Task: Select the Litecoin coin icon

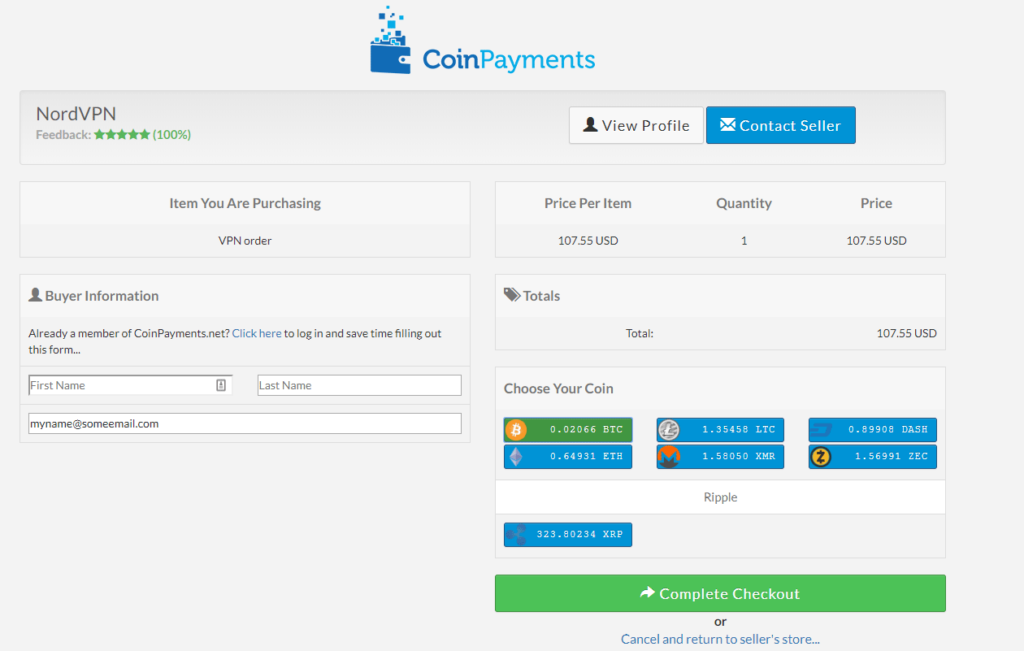Action: [x=669, y=430]
